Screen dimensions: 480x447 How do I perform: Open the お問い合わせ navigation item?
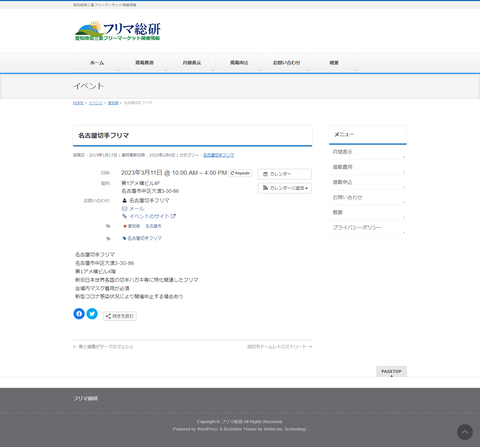pos(286,63)
